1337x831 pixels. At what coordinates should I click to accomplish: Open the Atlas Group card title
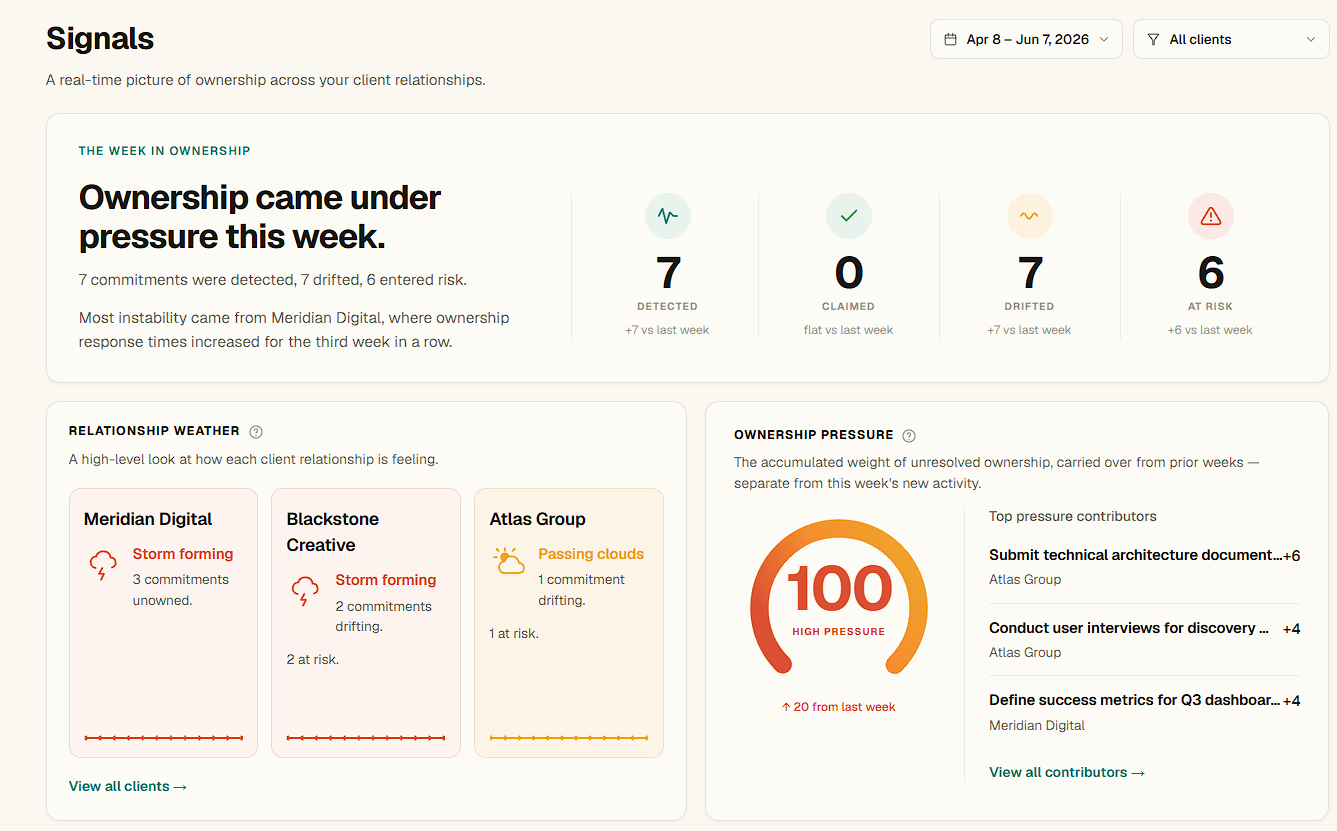coord(537,519)
